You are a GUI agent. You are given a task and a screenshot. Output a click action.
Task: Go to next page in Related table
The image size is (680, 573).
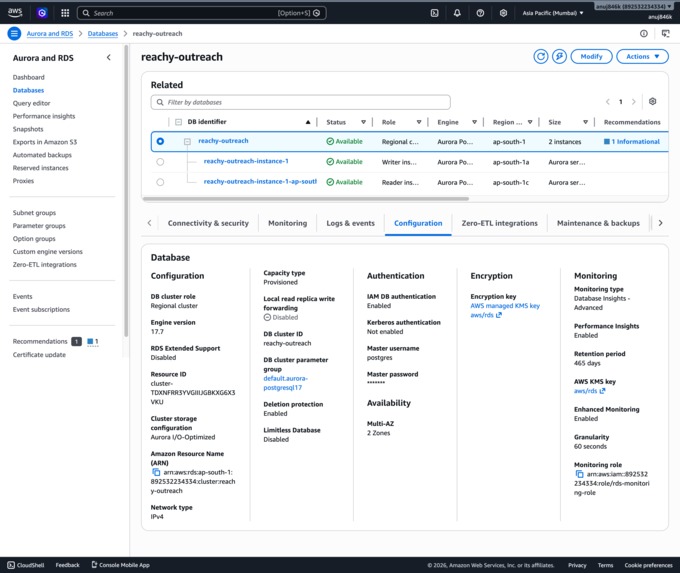634,102
